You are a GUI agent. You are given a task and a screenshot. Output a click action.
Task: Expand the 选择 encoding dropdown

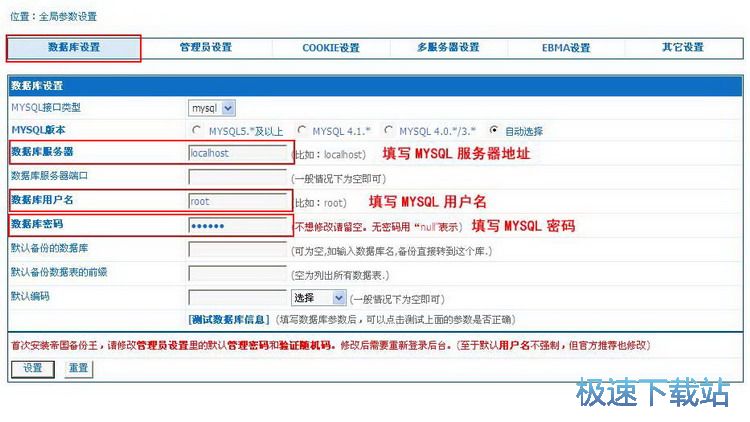point(319,298)
